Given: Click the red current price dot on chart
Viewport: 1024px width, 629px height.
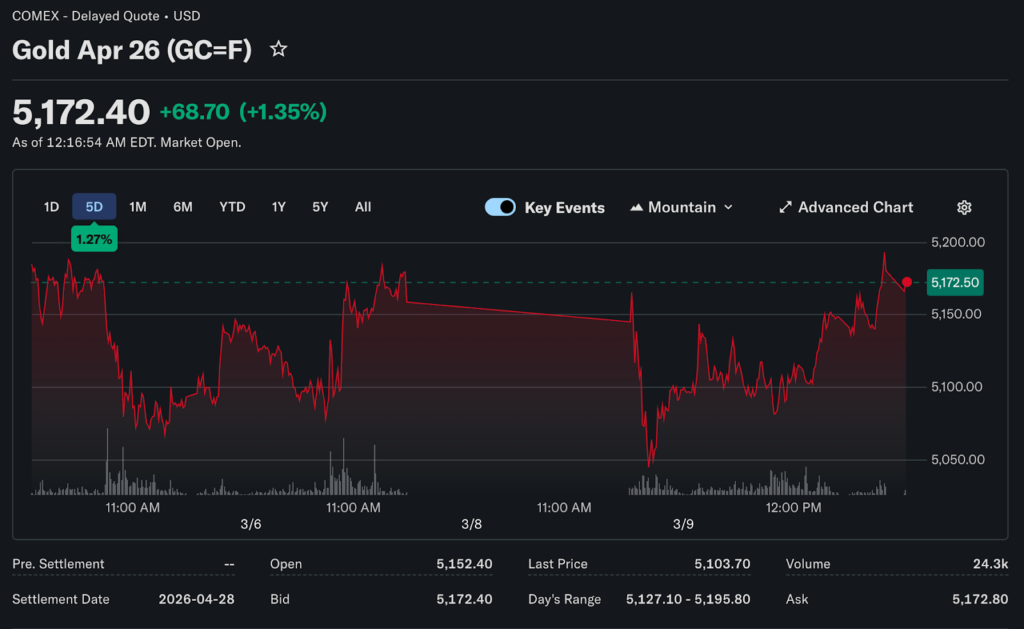Looking at the screenshot, I should 906,283.
